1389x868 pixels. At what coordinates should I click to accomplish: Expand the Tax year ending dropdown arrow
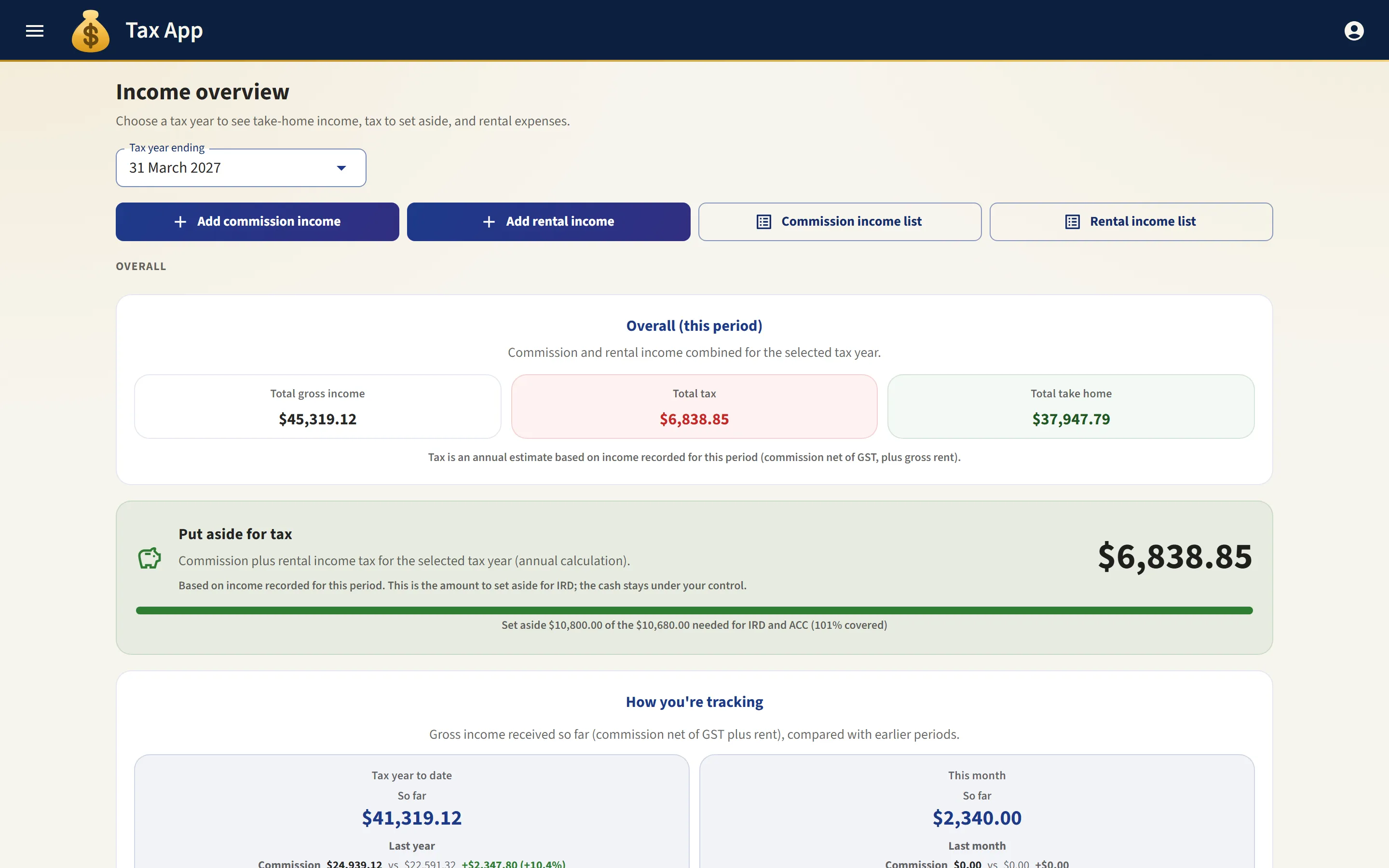click(x=341, y=168)
